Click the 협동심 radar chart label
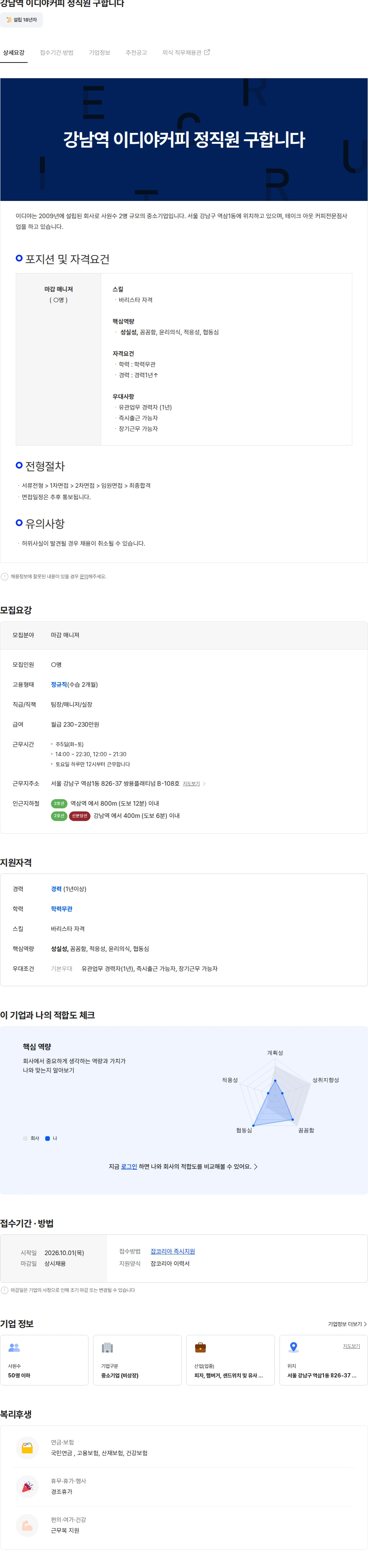368x1568 pixels. (x=244, y=1130)
